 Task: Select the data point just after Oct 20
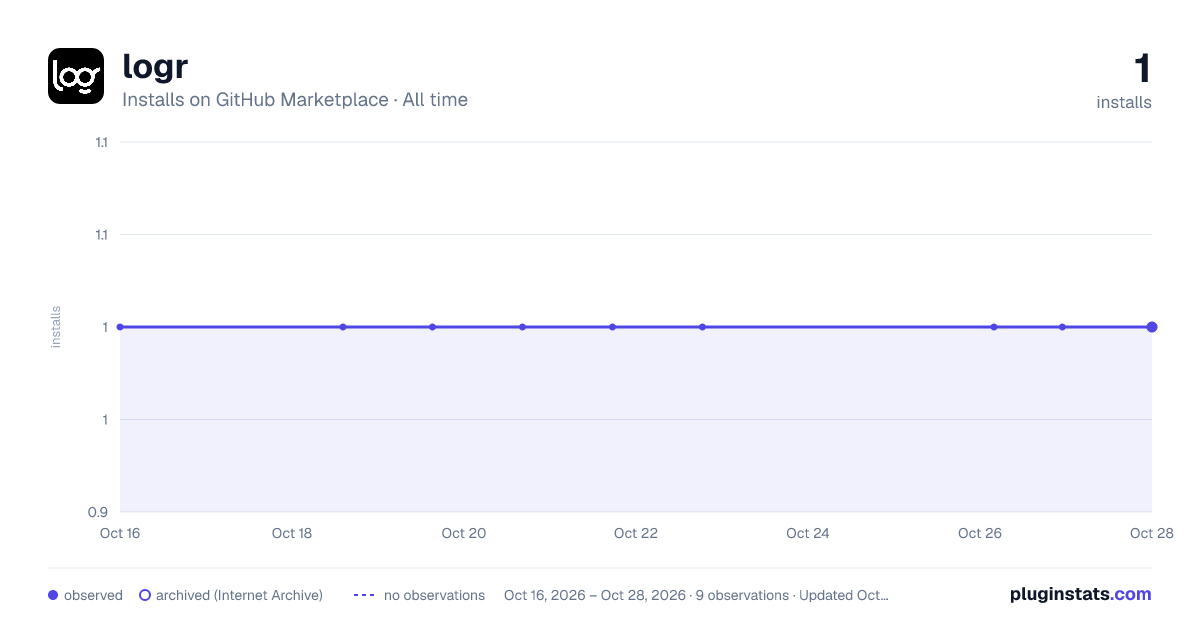tap(522, 327)
